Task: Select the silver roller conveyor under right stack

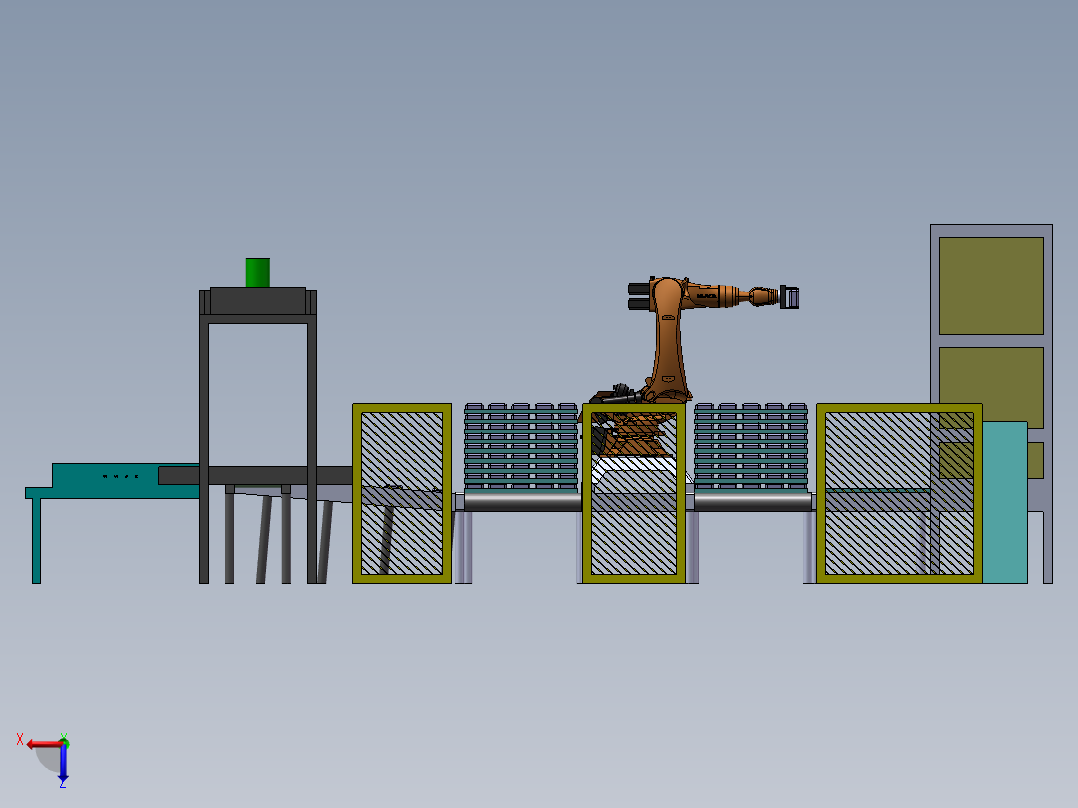Action: (x=753, y=501)
